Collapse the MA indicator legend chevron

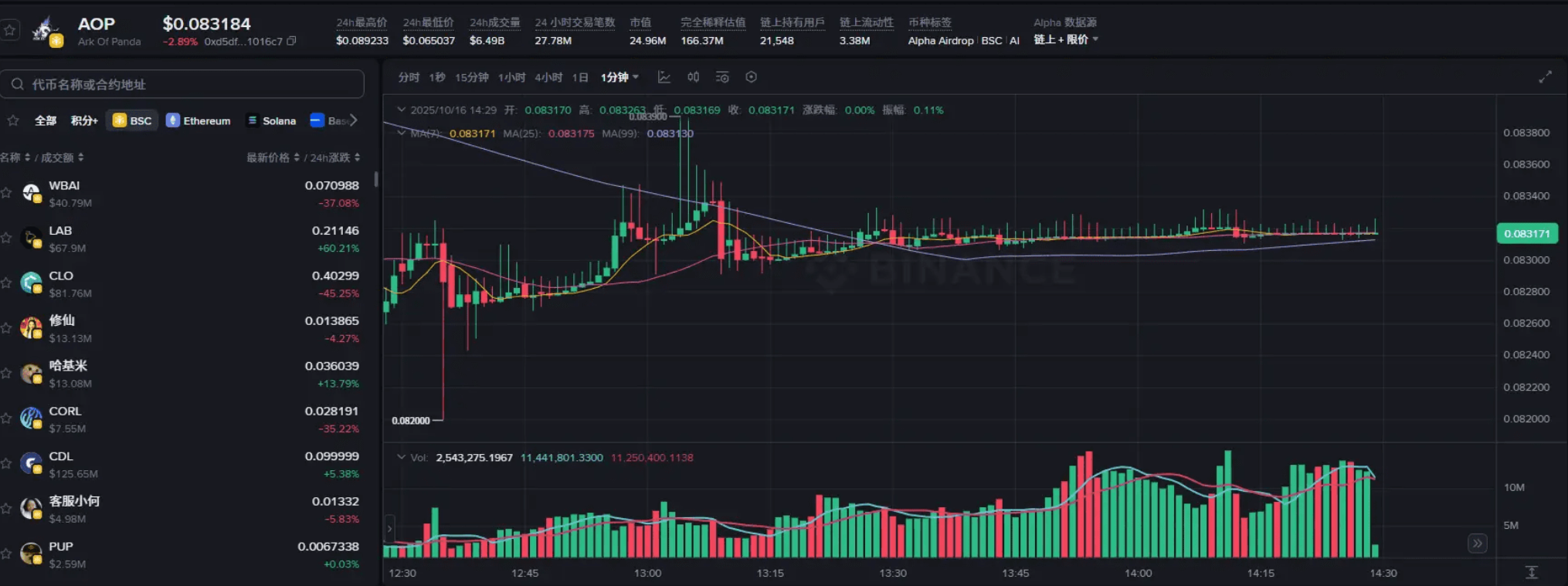tap(401, 133)
